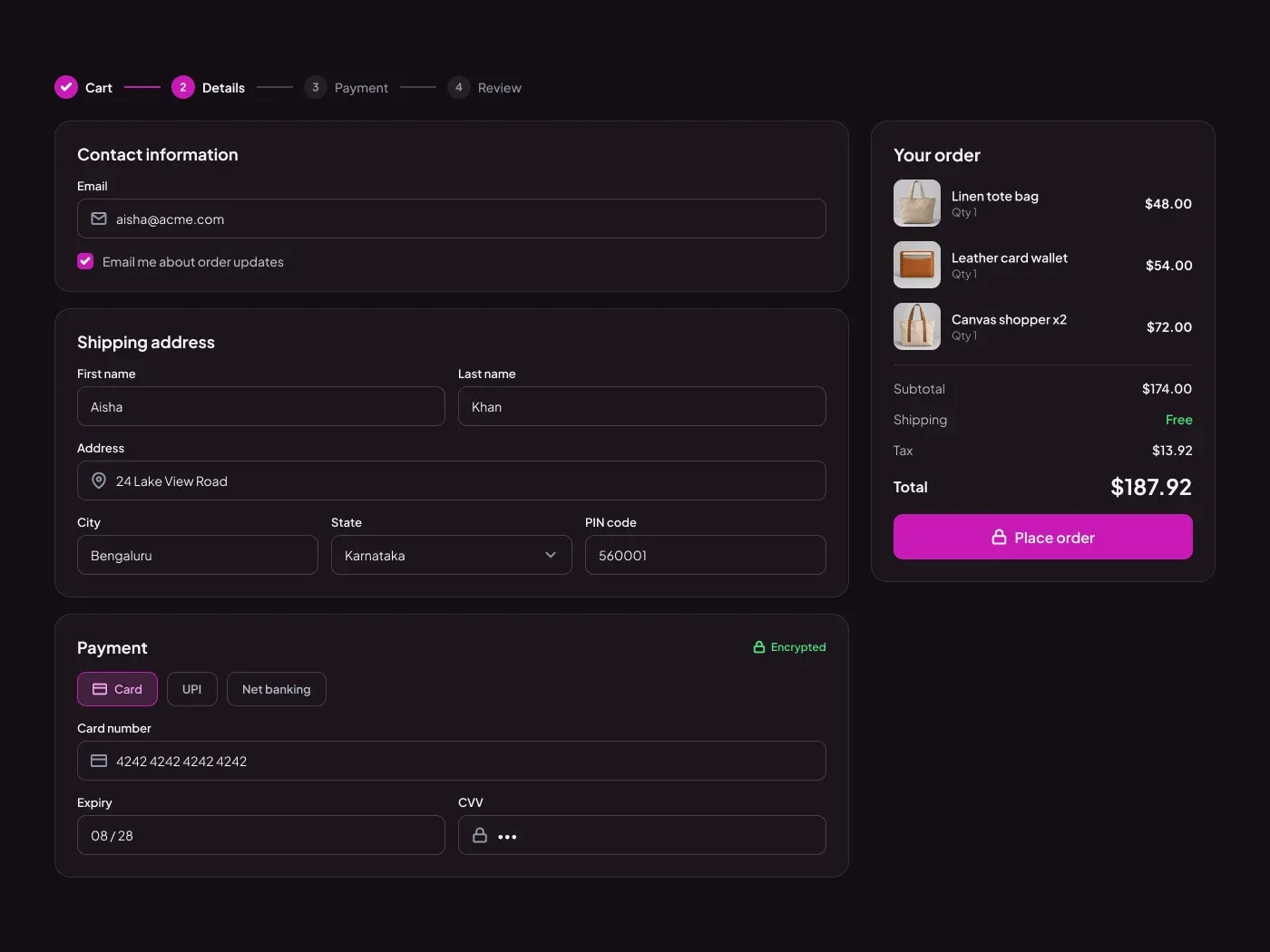The height and width of the screenshot is (952, 1270).
Task: Click the First name field with Aisha
Action: point(261,406)
